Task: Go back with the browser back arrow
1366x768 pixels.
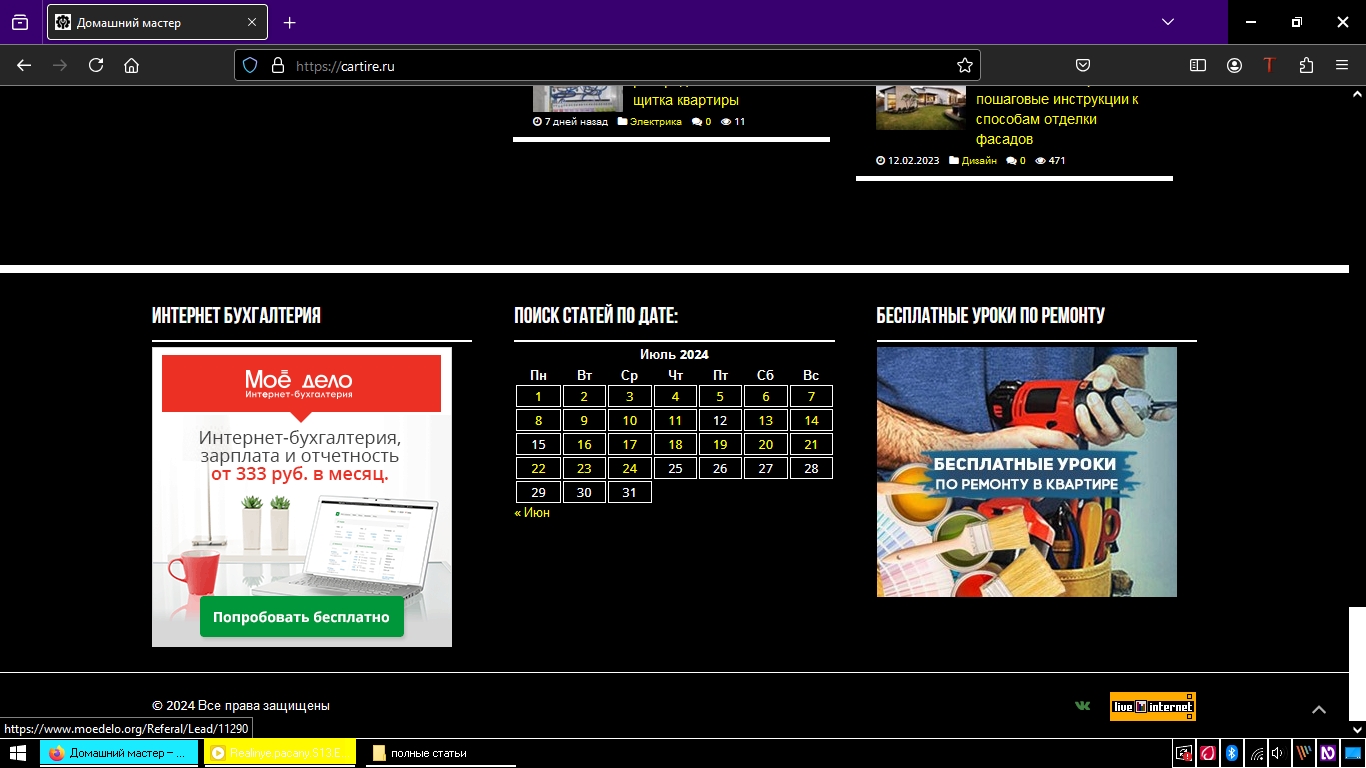Action: point(24,65)
